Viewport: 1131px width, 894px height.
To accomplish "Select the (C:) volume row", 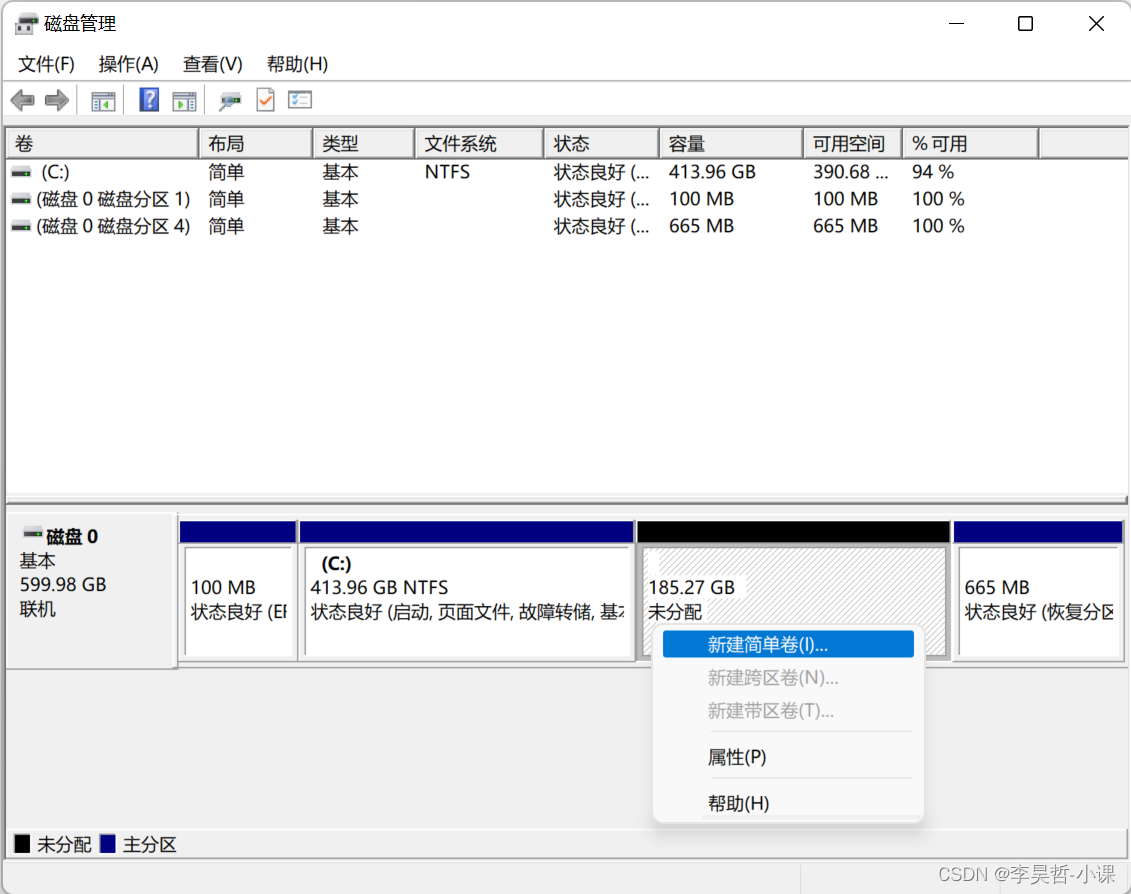I will point(523,172).
